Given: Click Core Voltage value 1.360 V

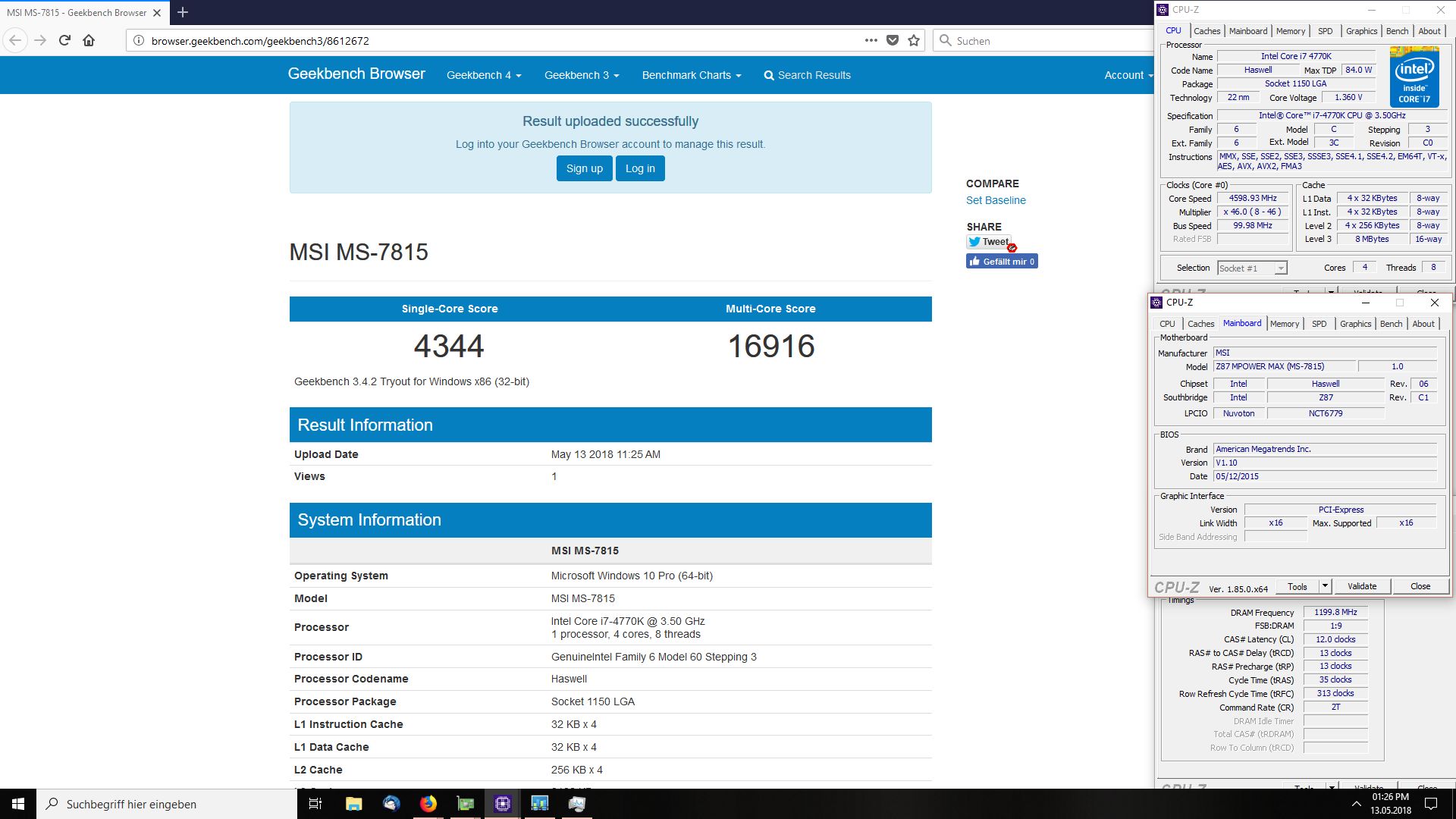Looking at the screenshot, I should pyautogui.click(x=1348, y=97).
